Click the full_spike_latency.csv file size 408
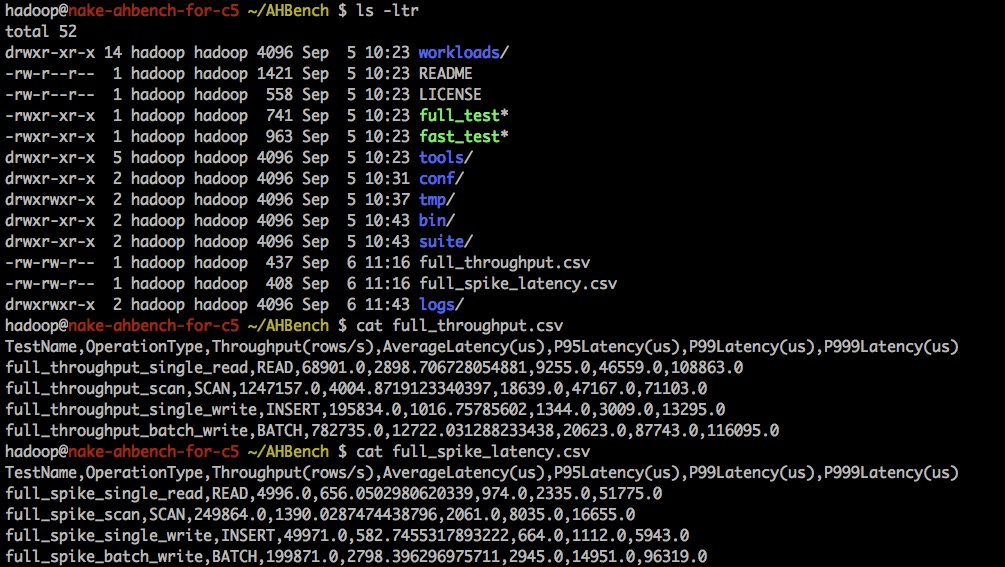 (279, 284)
